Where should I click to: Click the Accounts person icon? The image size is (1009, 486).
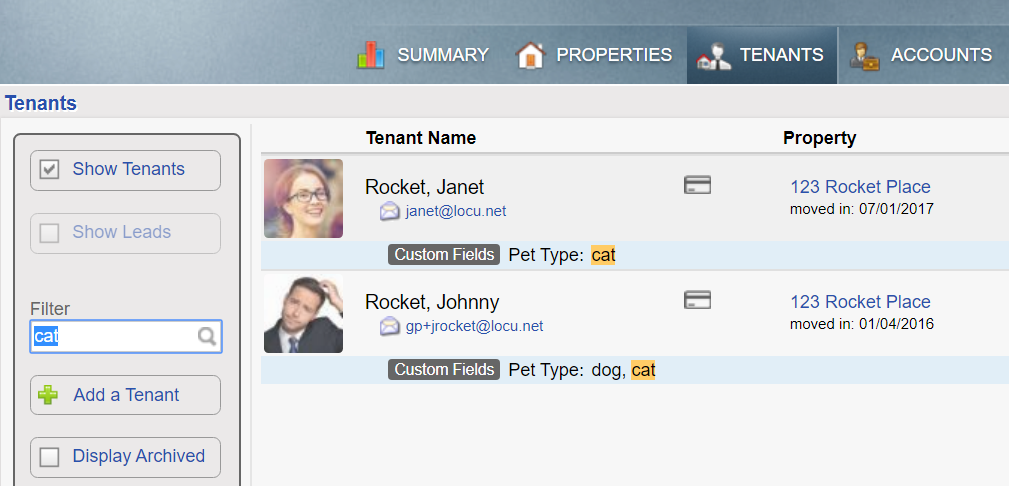(x=864, y=56)
